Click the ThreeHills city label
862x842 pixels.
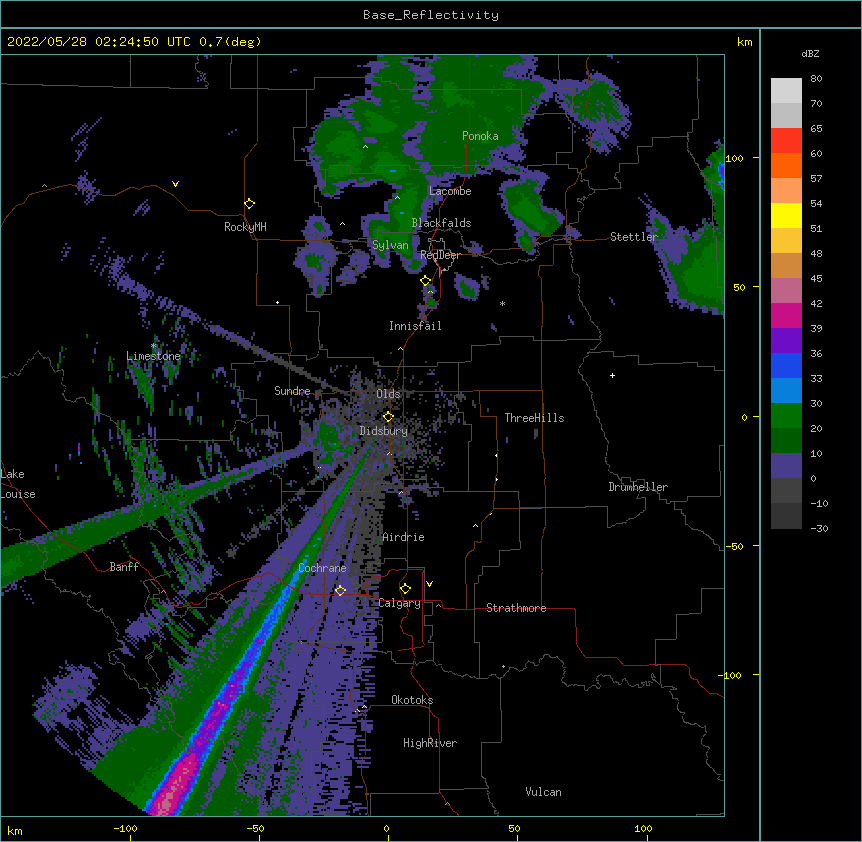(534, 418)
